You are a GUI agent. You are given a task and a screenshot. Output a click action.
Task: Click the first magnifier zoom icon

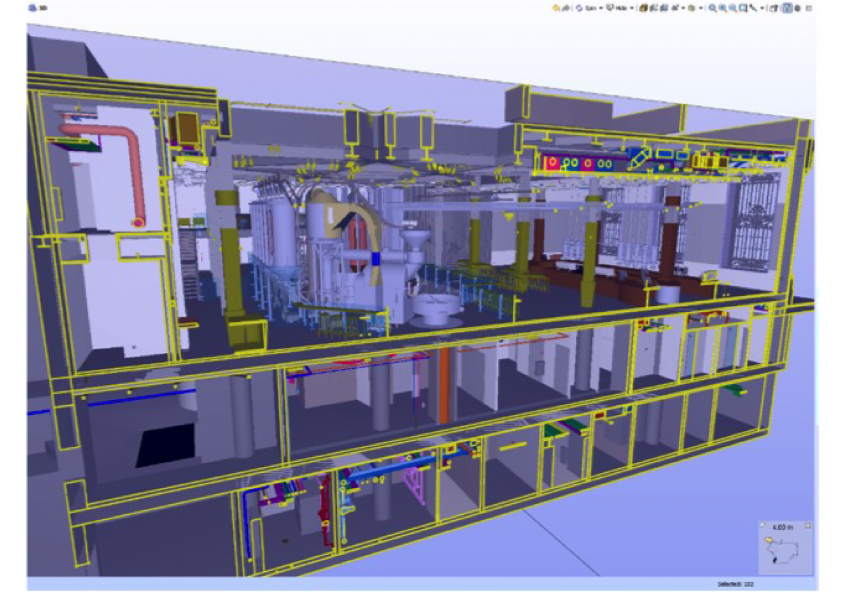coord(712,8)
